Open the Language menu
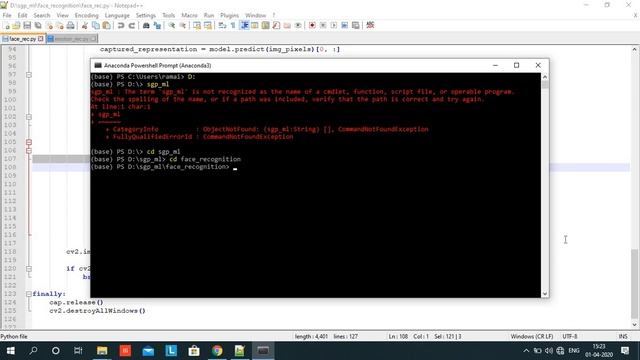Screen dimensions: 640x360 click(117, 15)
